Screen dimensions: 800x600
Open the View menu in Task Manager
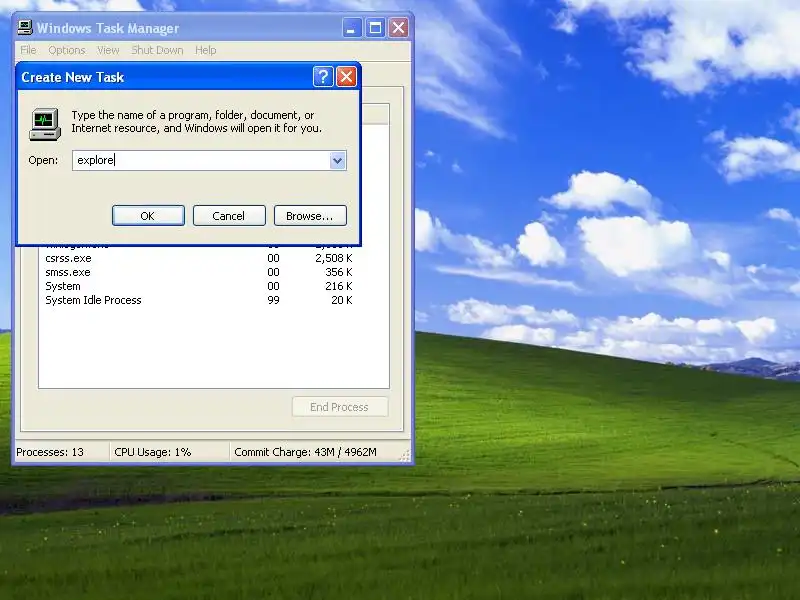(x=108, y=50)
